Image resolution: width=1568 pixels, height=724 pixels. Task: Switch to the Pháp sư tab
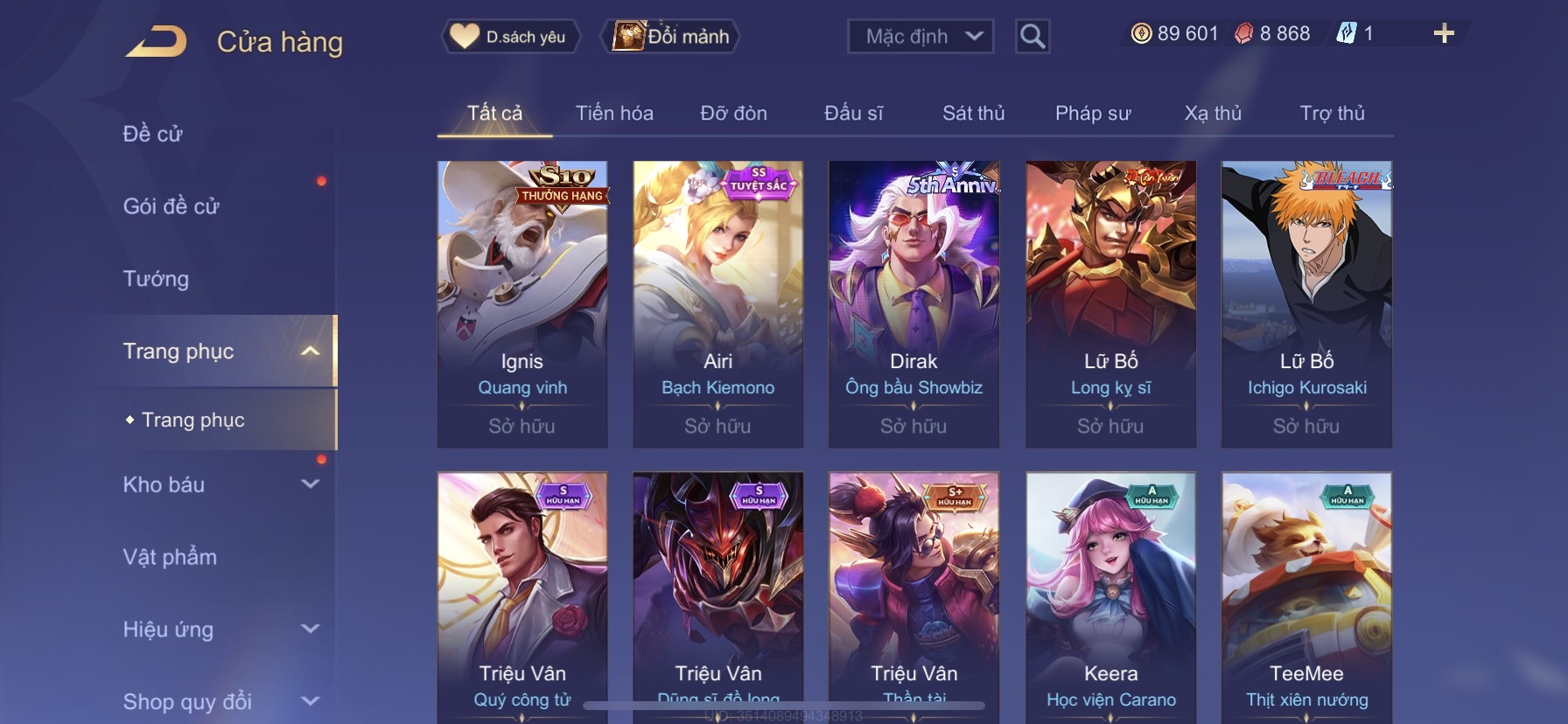tap(1093, 113)
